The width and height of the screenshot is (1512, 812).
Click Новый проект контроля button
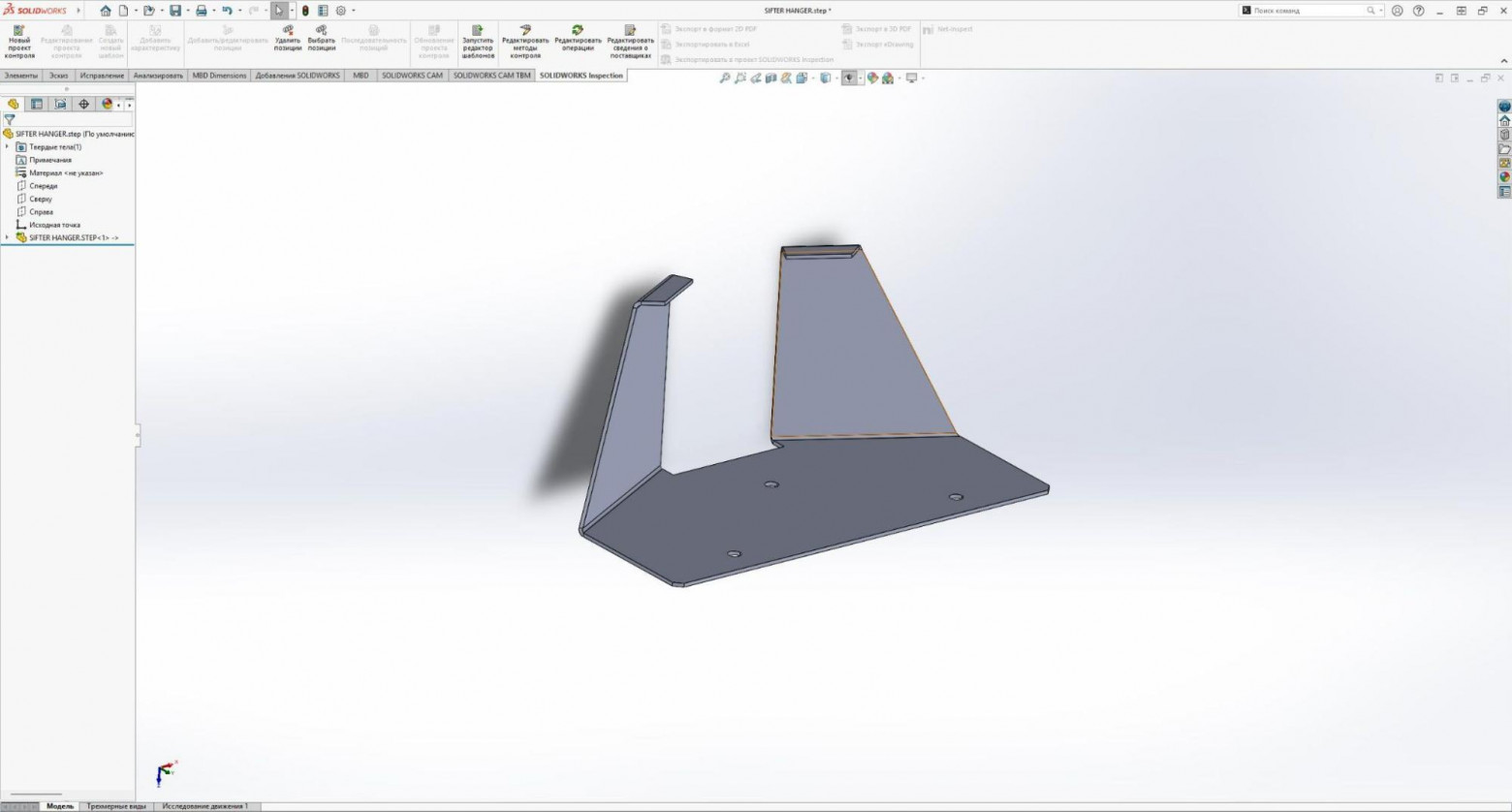(x=19, y=43)
